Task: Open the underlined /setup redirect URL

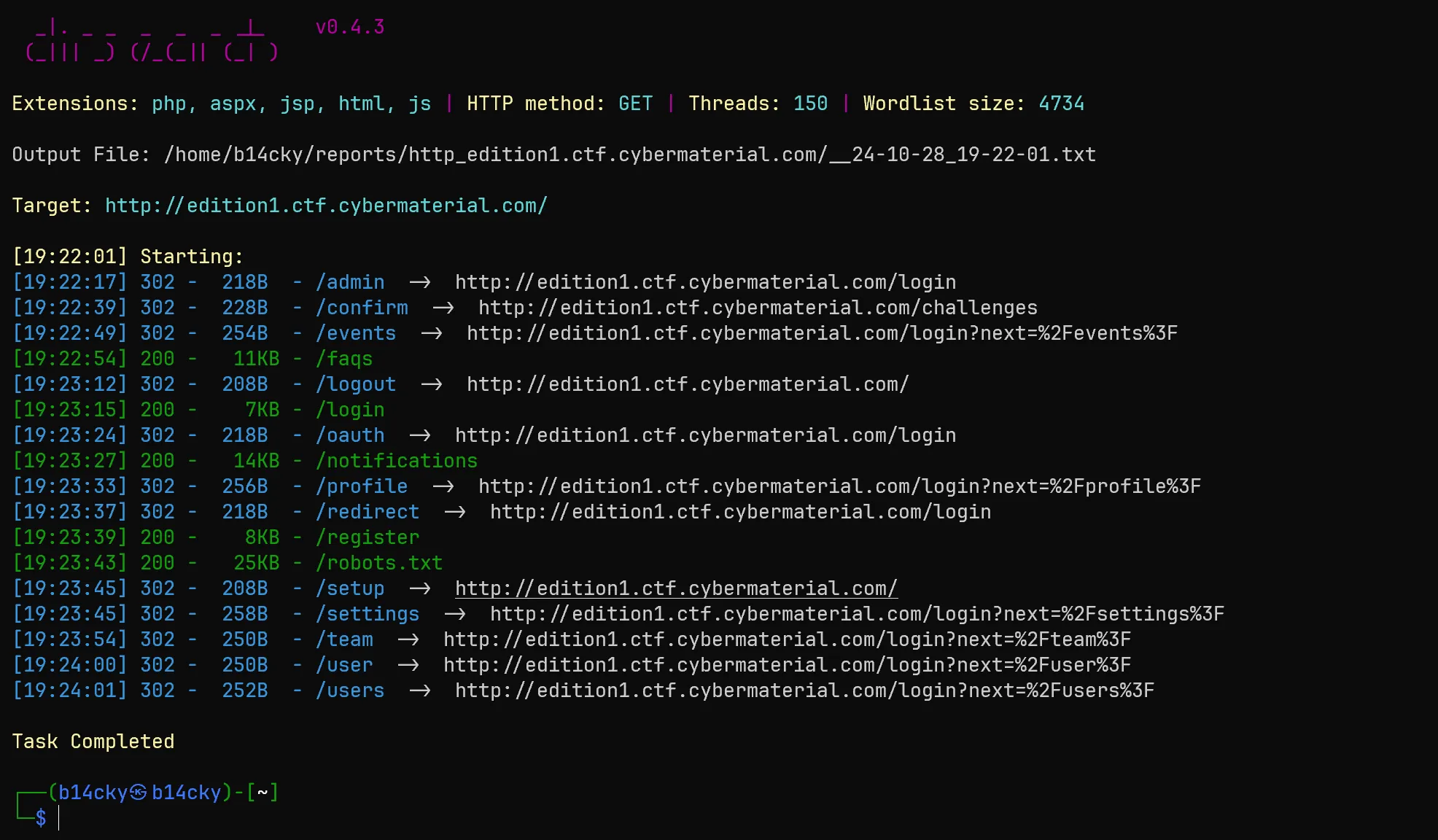Action: [x=676, y=588]
